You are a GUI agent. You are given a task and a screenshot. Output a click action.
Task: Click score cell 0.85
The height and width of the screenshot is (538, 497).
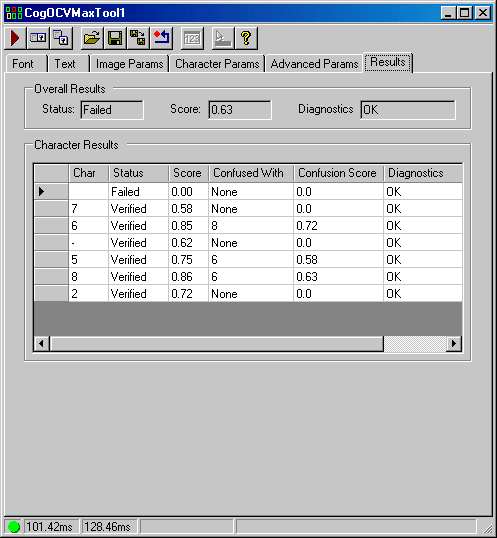coord(188,225)
